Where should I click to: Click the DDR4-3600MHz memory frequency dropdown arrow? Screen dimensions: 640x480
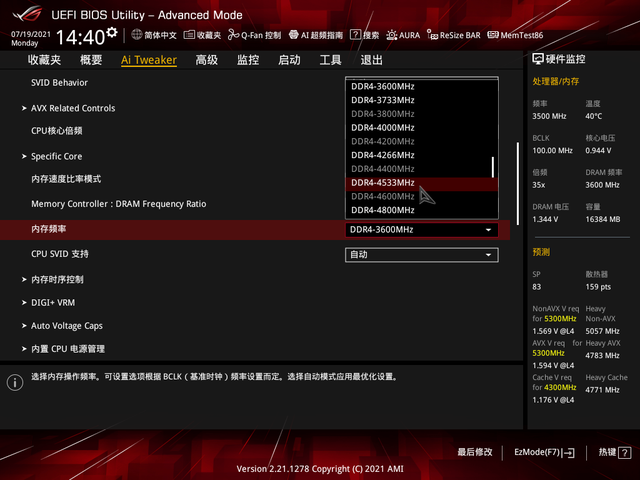(x=488, y=230)
